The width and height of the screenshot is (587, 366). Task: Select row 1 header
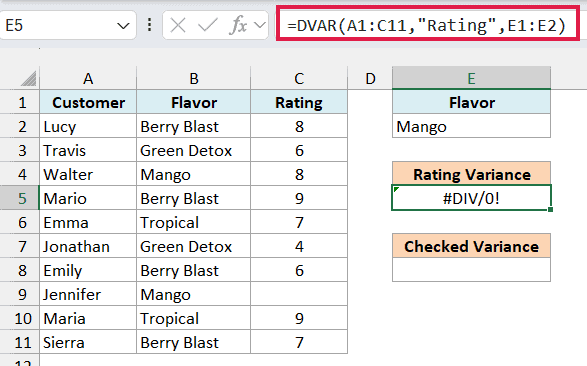coord(19,103)
